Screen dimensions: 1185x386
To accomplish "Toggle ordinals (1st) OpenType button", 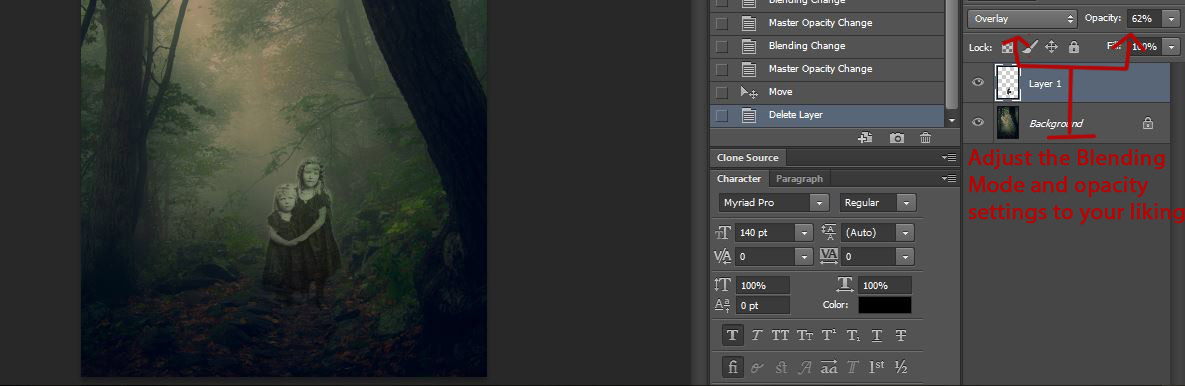I will (877, 368).
